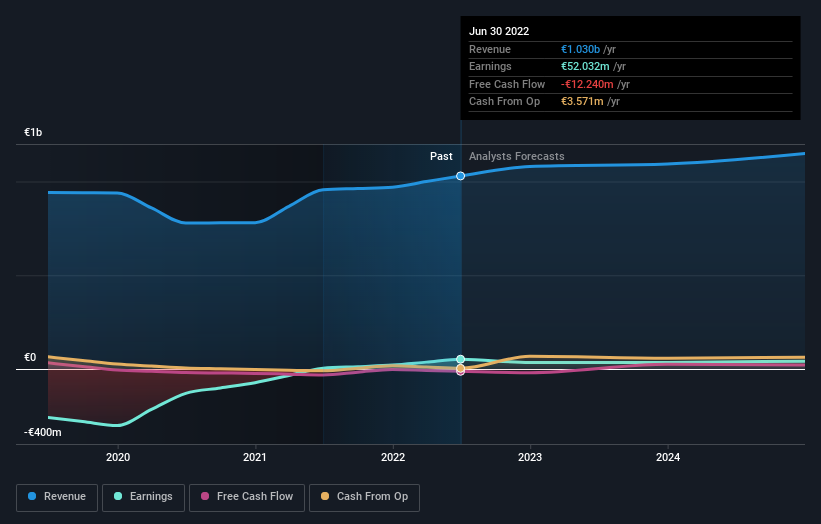Screen dimensions: 821x524
Task: Toggle the Cash From Op legend button
Action: click(364, 497)
